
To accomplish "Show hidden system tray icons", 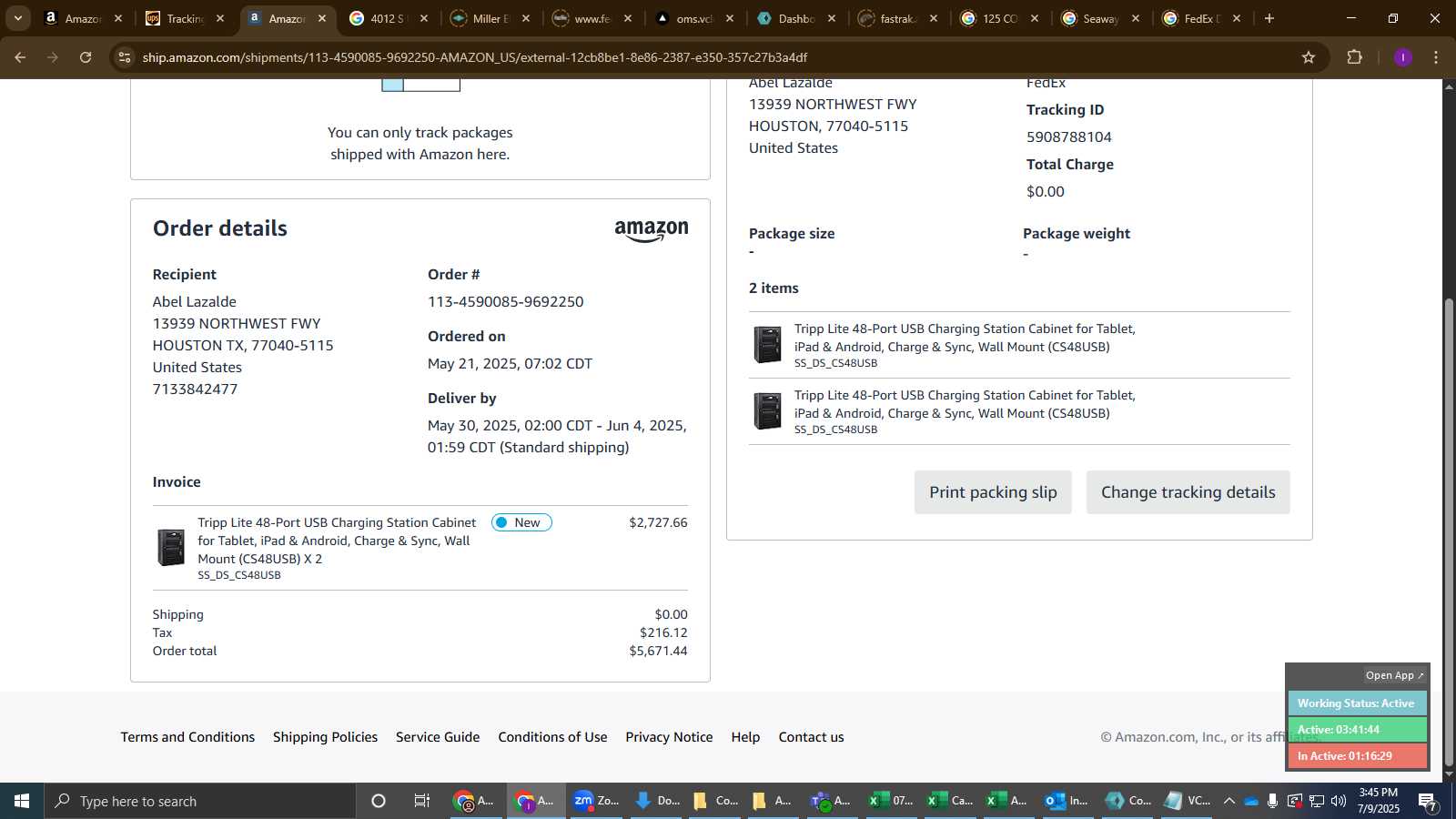I will coord(1228,801).
